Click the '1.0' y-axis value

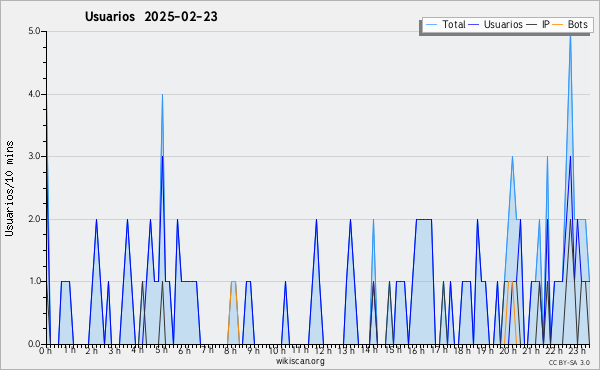(34, 281)
